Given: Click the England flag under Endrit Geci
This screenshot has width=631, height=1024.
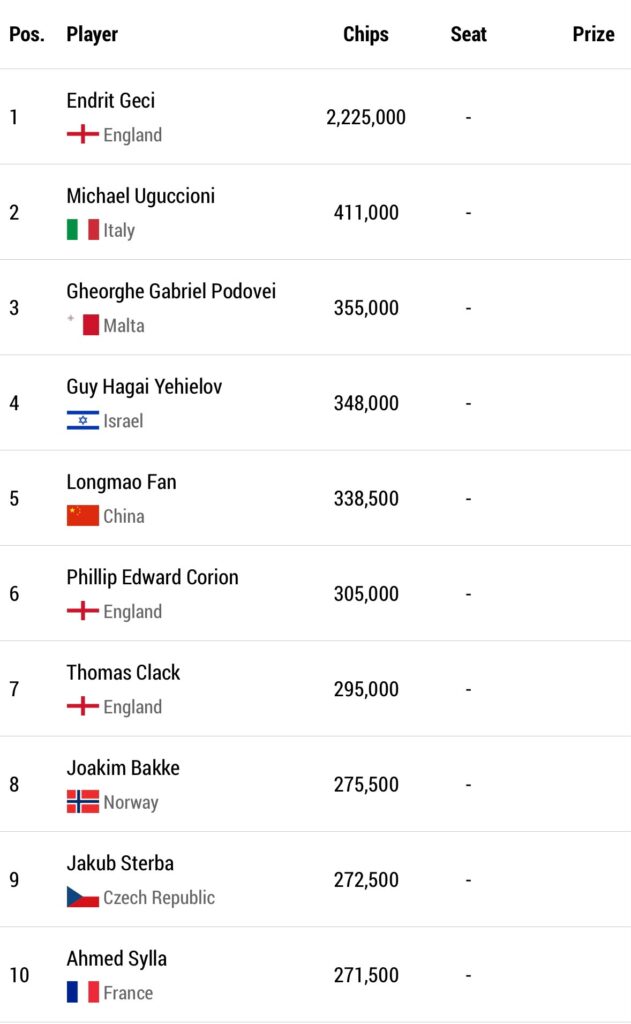Looking at the screenshot, I should (x=83, y=135).
